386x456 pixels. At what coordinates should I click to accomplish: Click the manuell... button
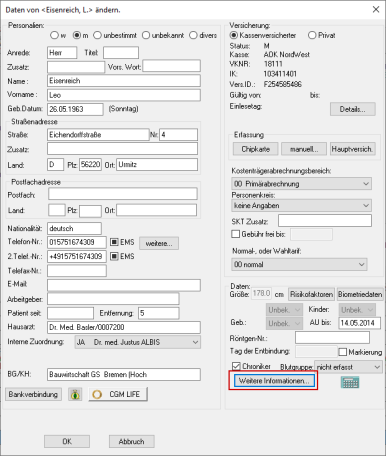coord(304,149)
